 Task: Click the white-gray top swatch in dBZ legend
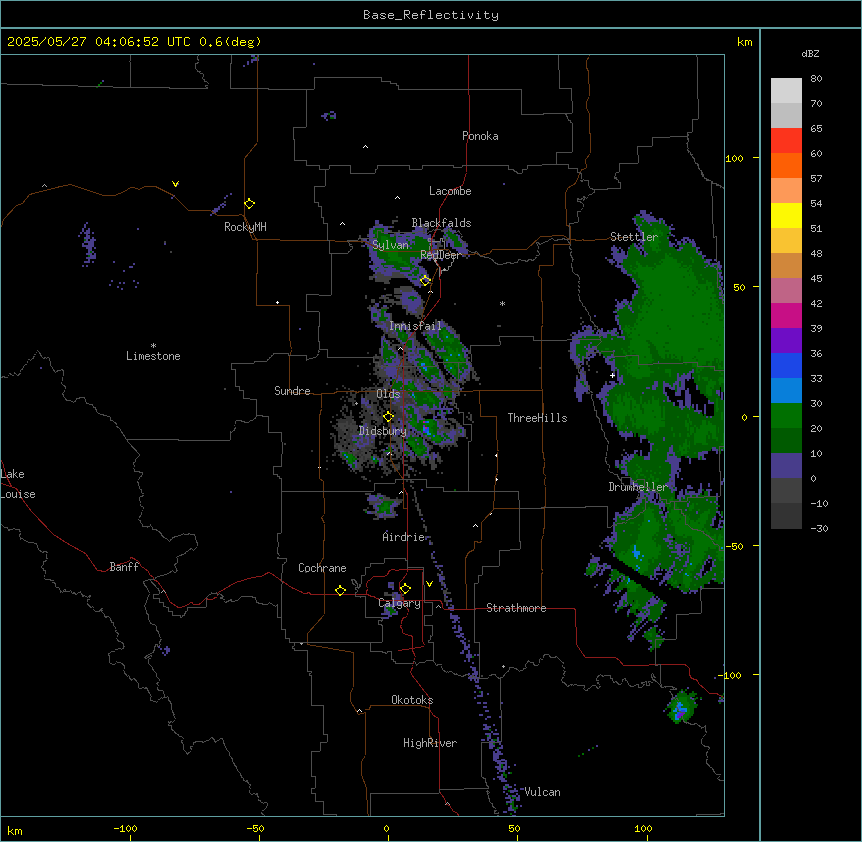click(x=786, y=91)
